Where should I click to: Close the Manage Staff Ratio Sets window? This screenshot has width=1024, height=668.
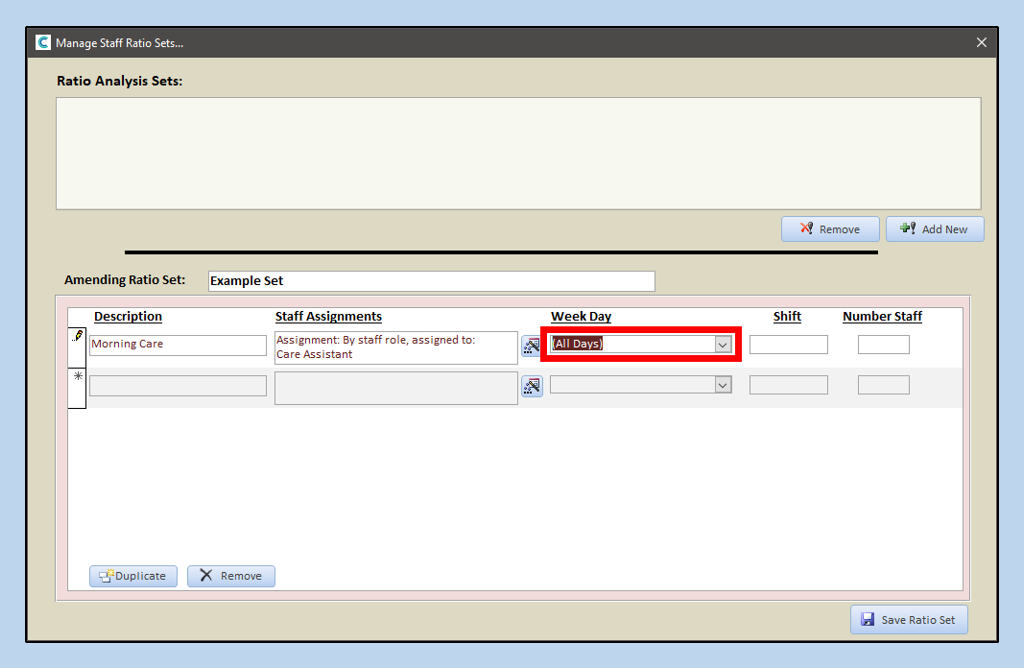pos(981,43)
